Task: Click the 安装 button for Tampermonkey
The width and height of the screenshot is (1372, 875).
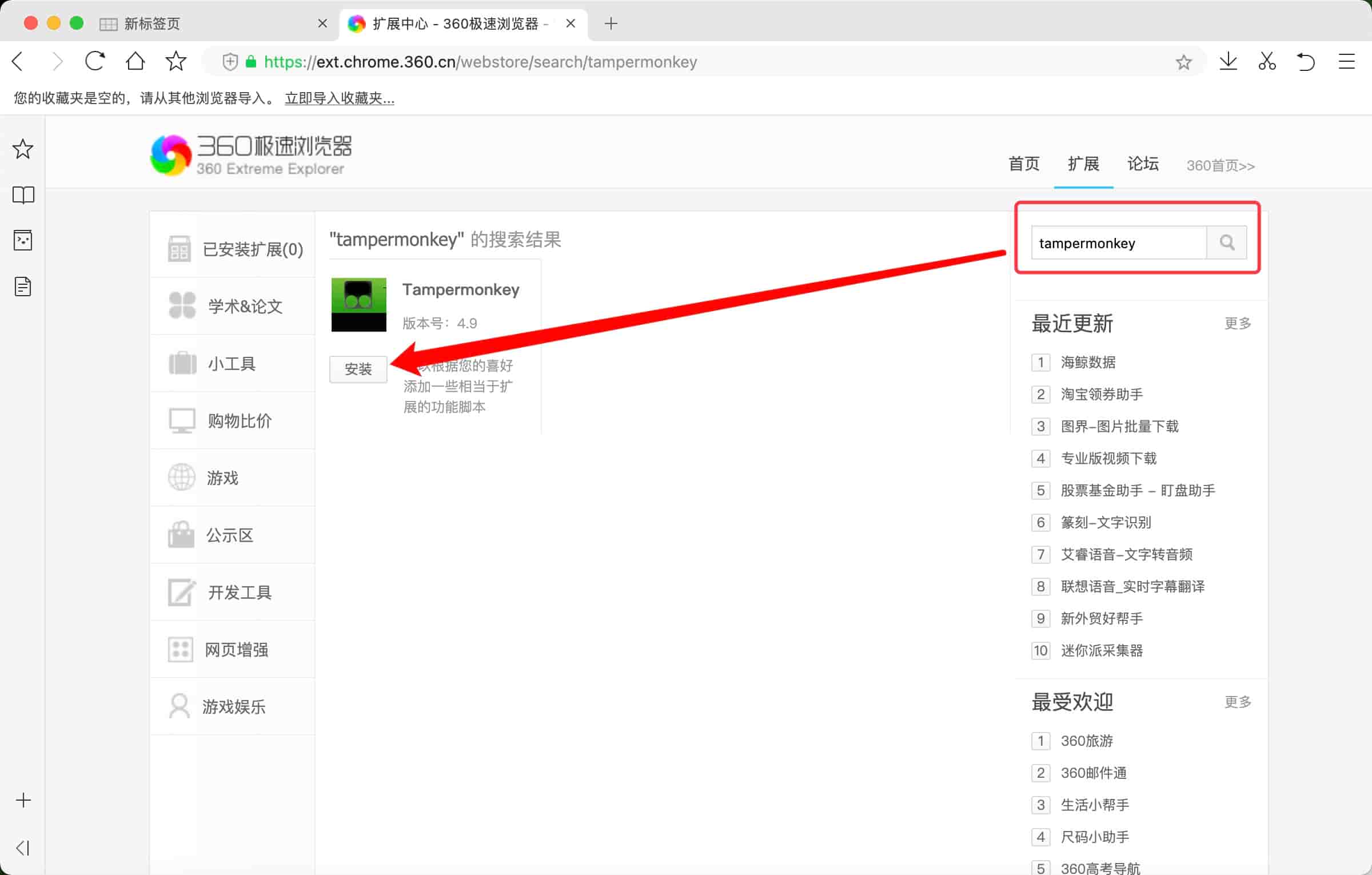Action: [358, 369]
